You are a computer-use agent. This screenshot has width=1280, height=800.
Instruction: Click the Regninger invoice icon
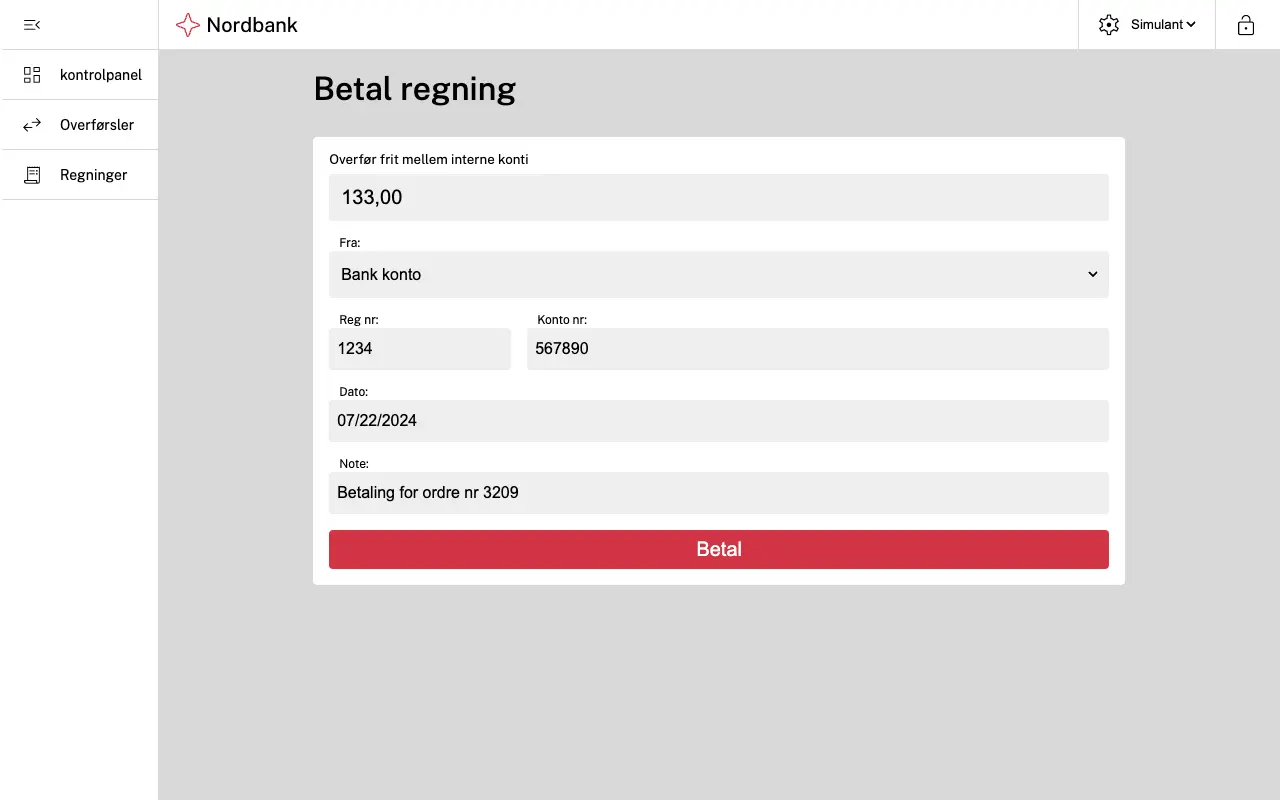(31, 174)
